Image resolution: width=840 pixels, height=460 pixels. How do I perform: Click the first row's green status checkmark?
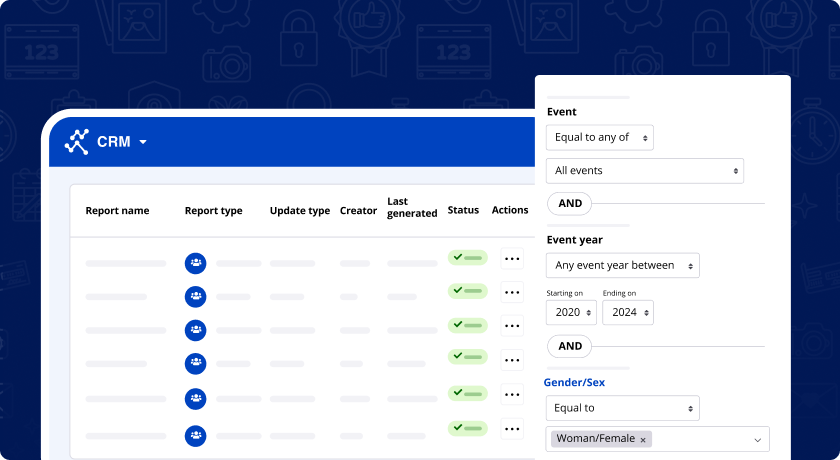458,257
